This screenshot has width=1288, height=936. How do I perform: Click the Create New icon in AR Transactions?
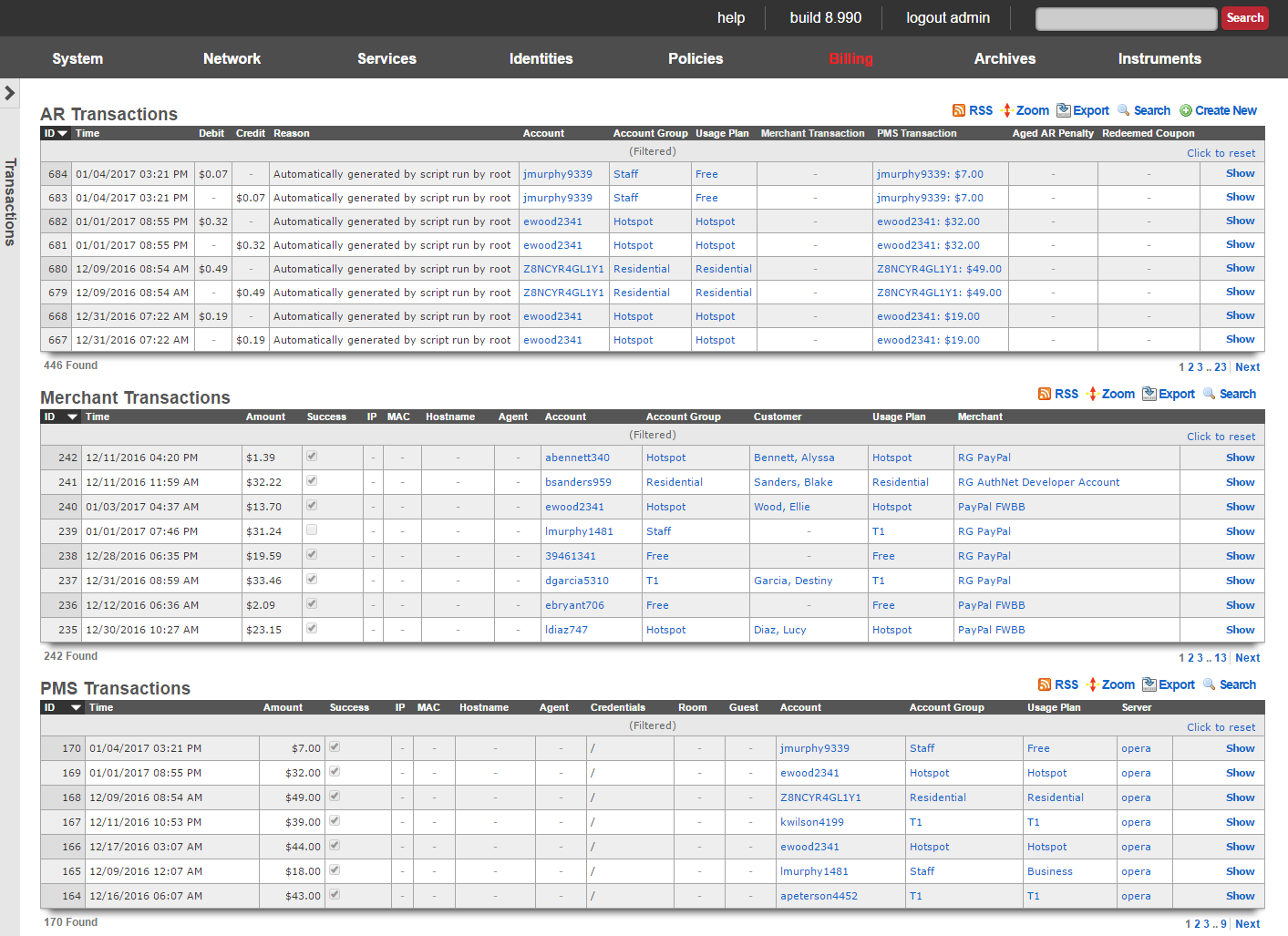tap(1185, 110)
